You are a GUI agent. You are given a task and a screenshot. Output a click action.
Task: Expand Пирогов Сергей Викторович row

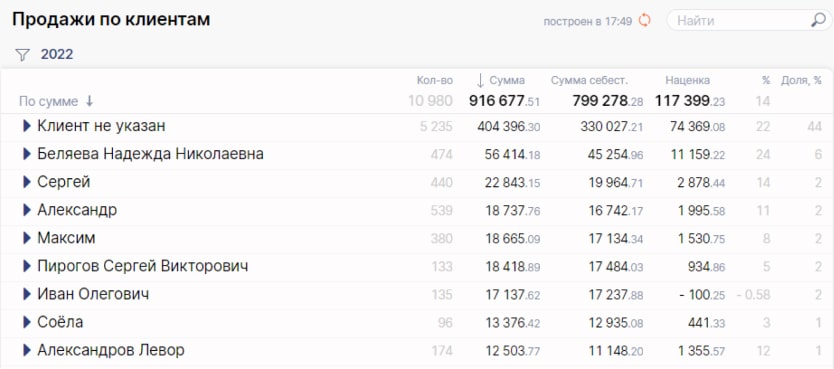coord(27,266)
